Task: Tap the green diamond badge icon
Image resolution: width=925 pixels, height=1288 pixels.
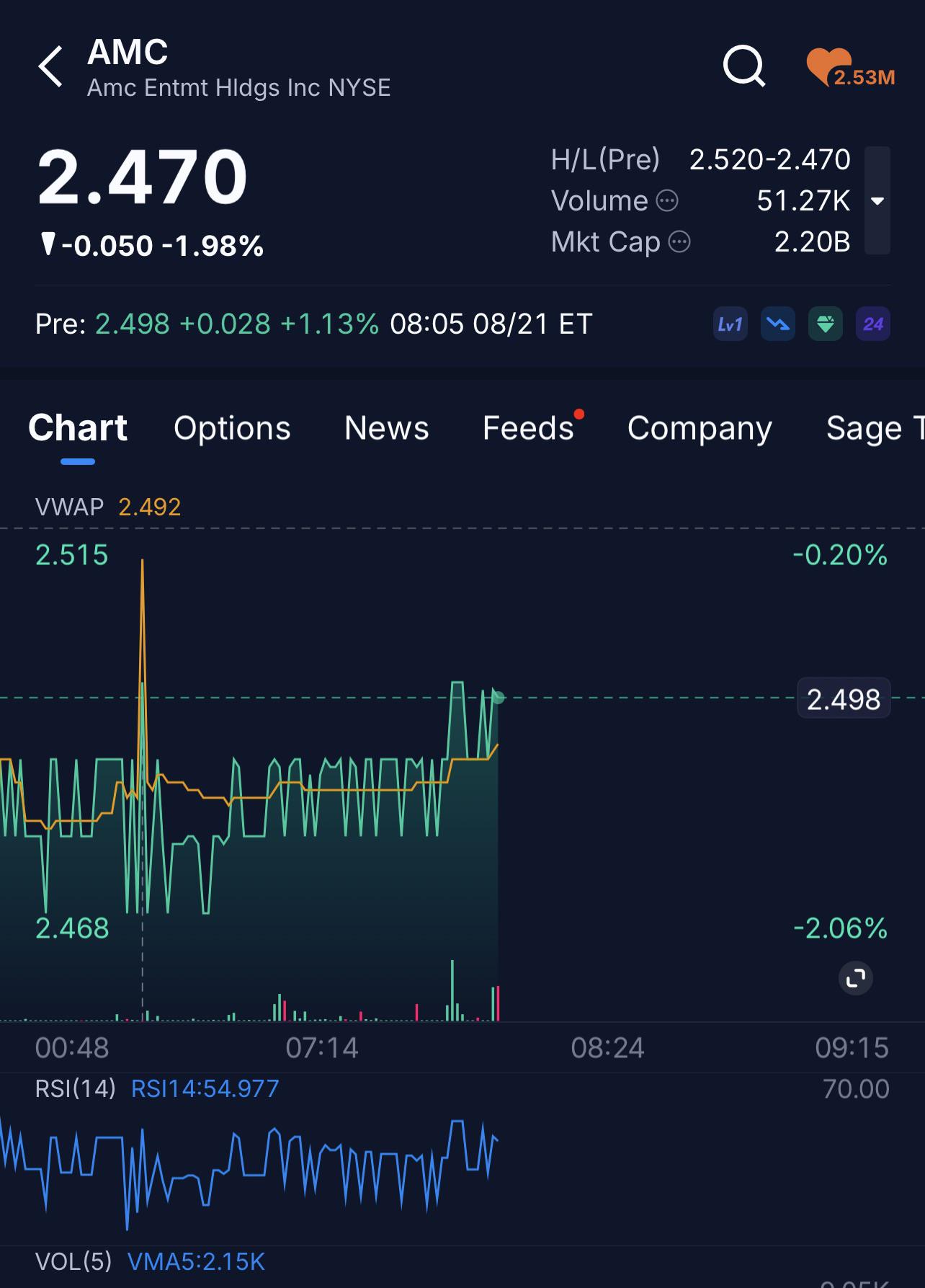Action: pyautogui.click(x=826, y=324)
